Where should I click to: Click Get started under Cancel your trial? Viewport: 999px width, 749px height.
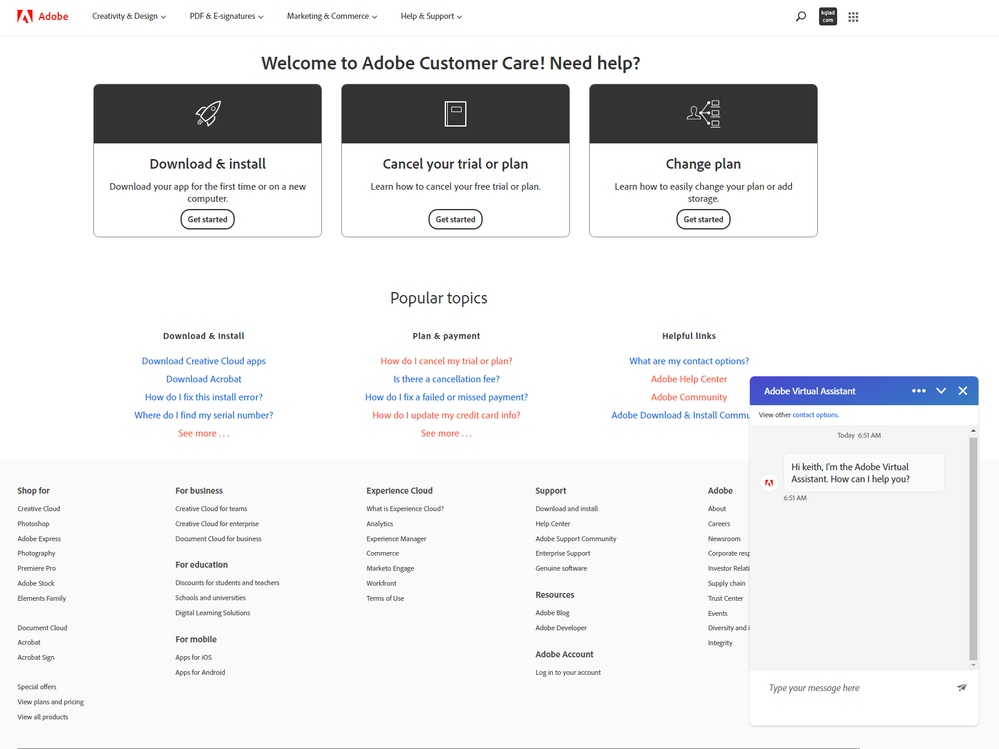coord(456,219)
